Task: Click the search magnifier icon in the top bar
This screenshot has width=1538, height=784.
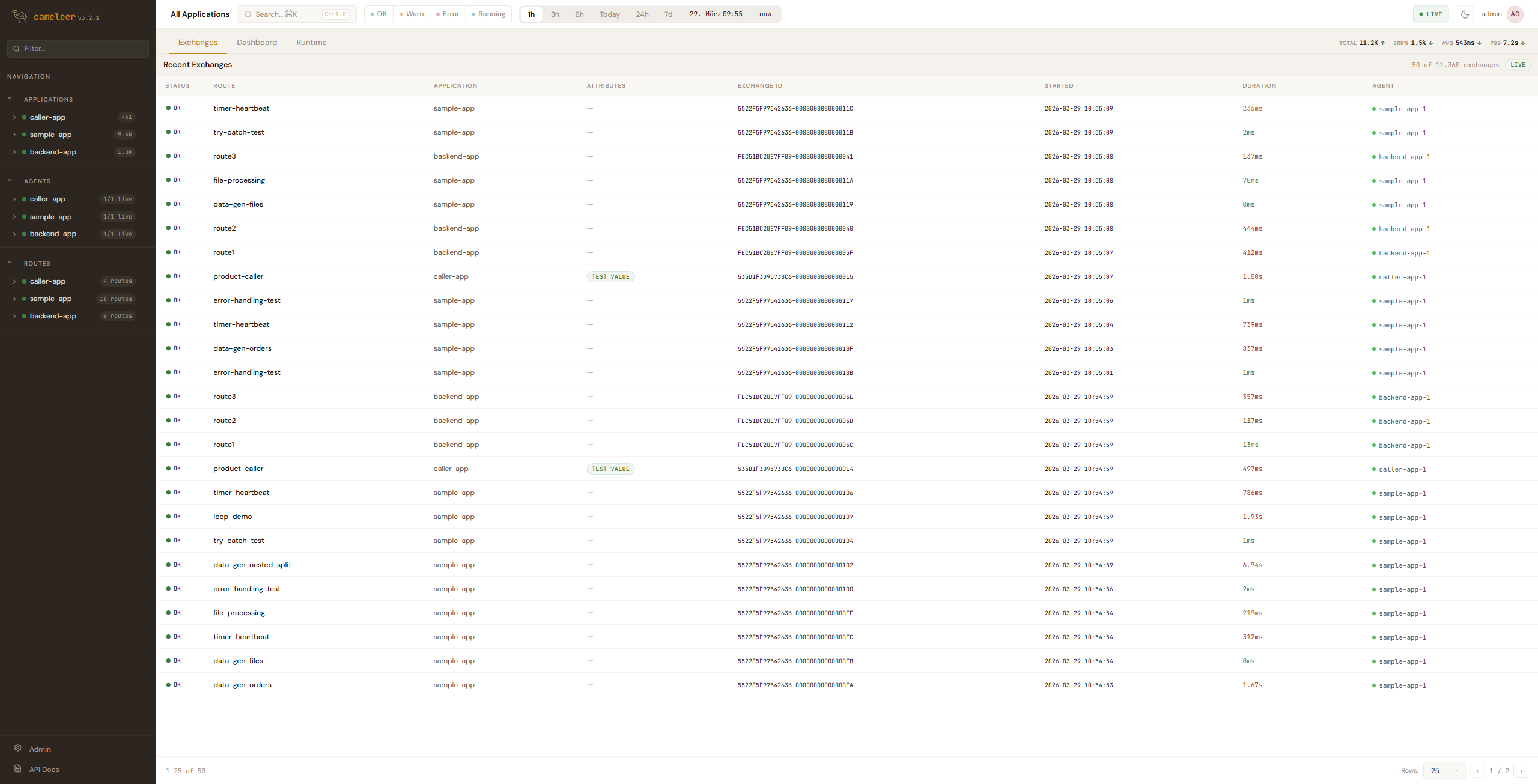Action: pos(248,14)
